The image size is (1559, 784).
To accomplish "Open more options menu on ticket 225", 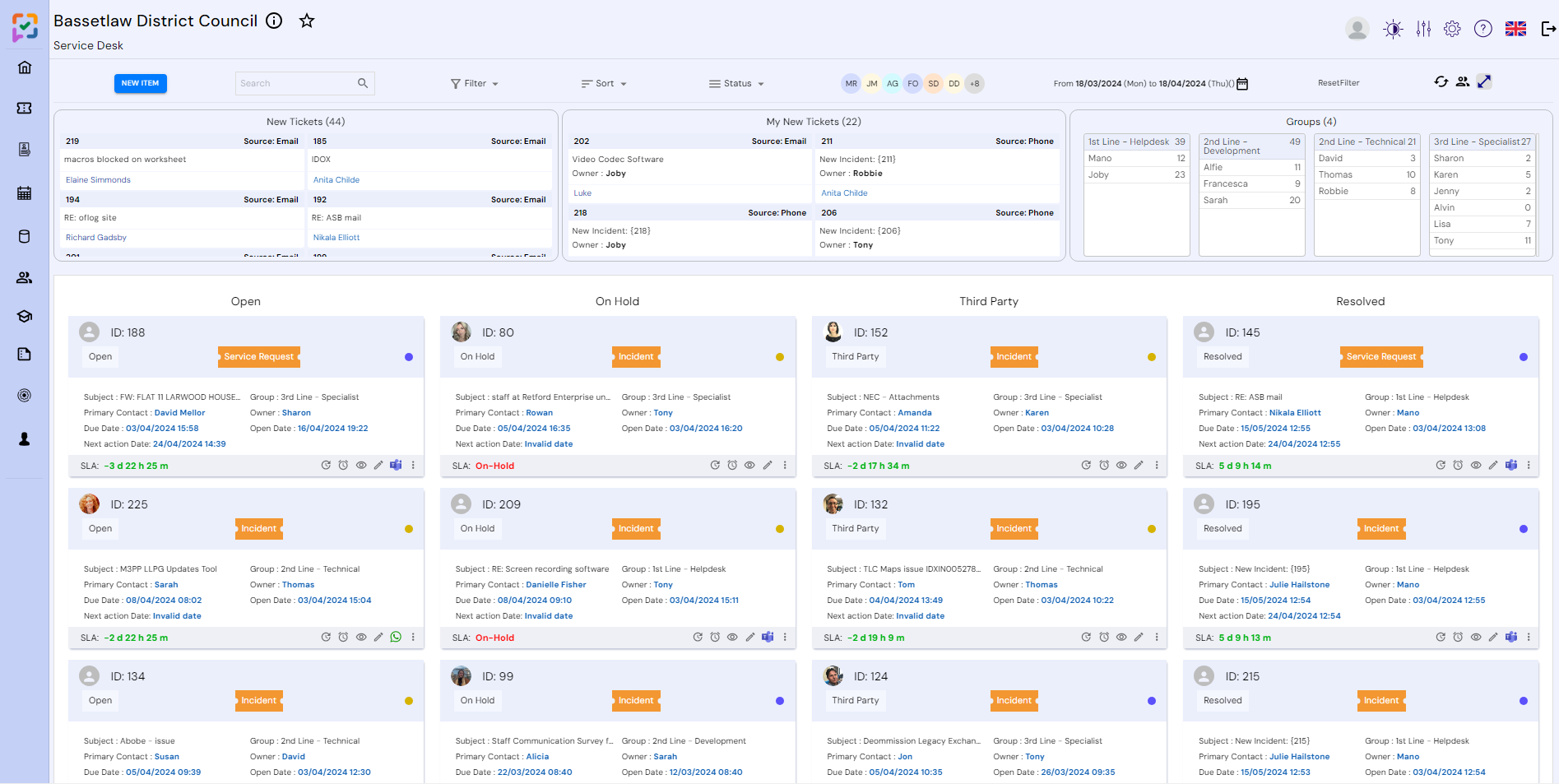I will click(x=413, y=638).
